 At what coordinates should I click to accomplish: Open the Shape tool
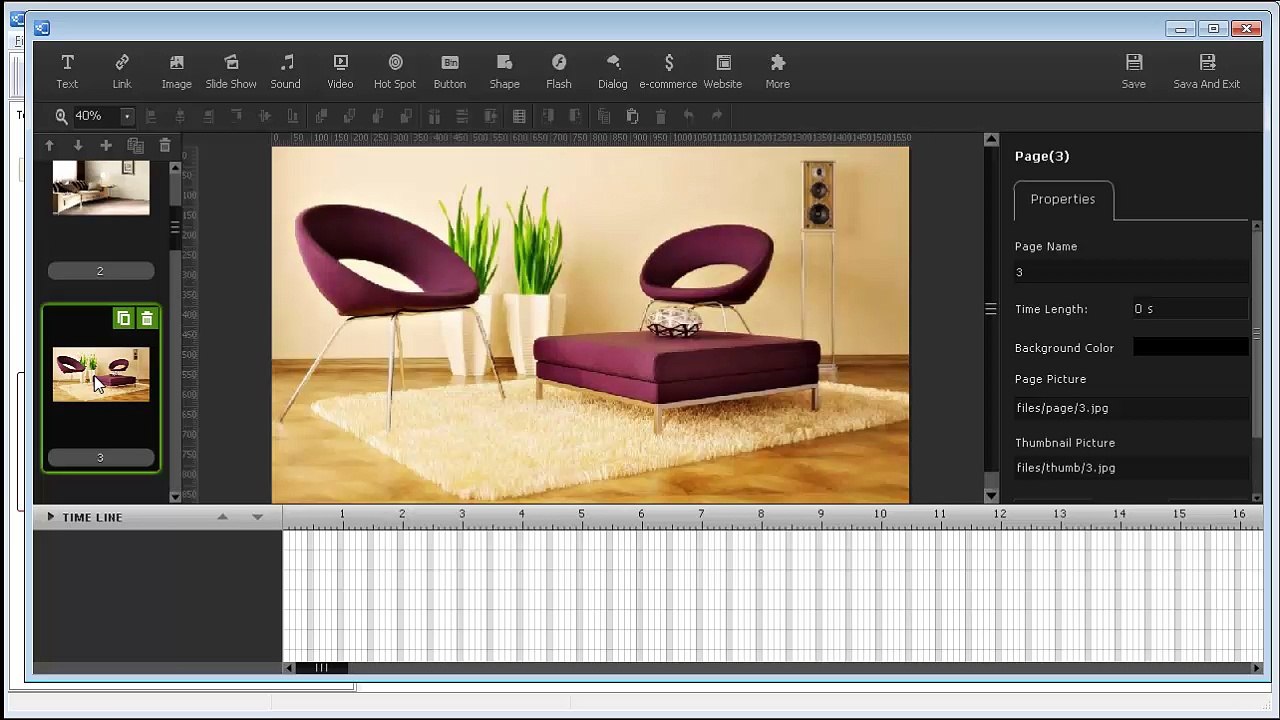[x=504, y=72]
